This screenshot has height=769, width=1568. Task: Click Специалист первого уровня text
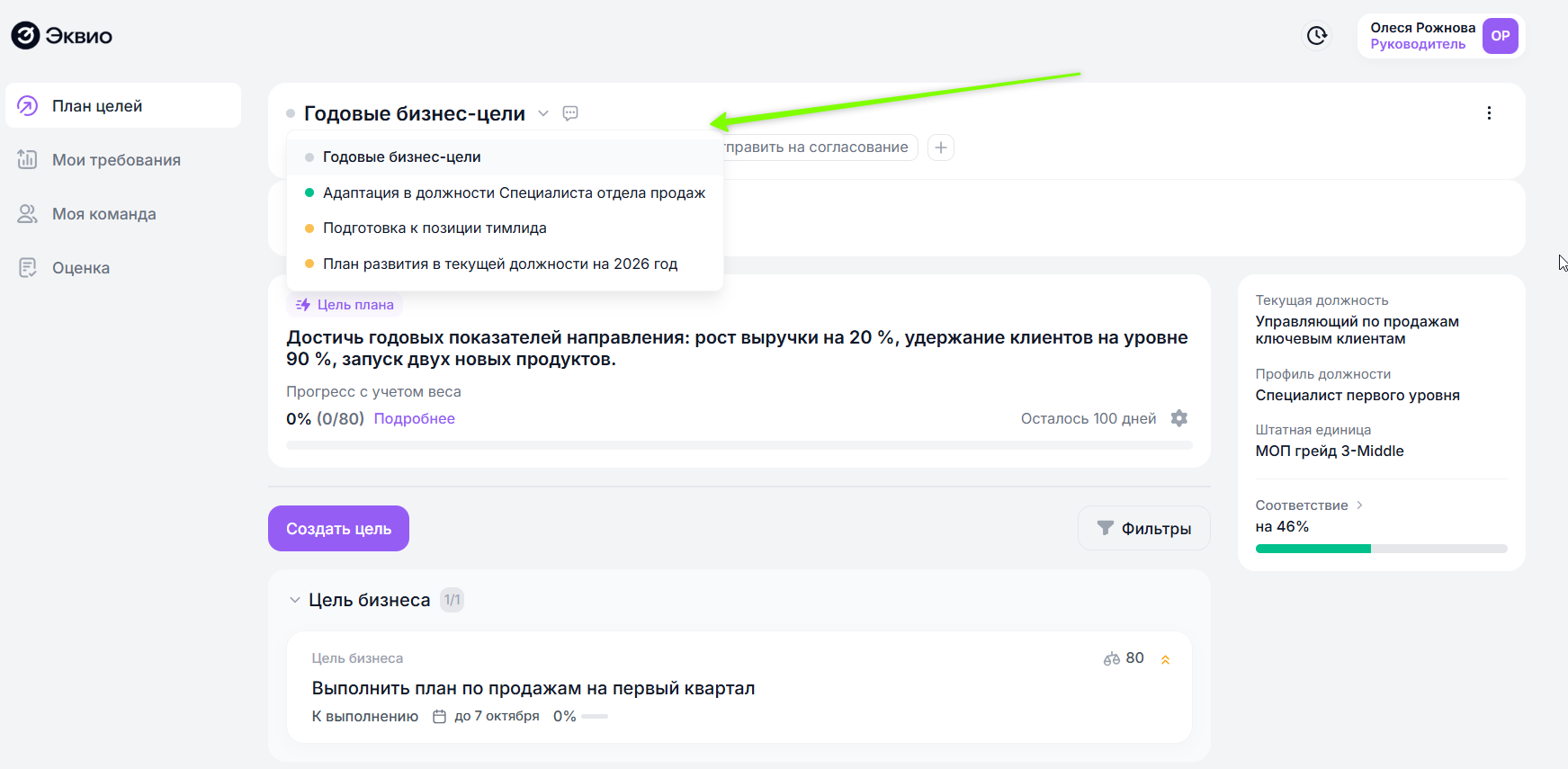point(1357,396)
